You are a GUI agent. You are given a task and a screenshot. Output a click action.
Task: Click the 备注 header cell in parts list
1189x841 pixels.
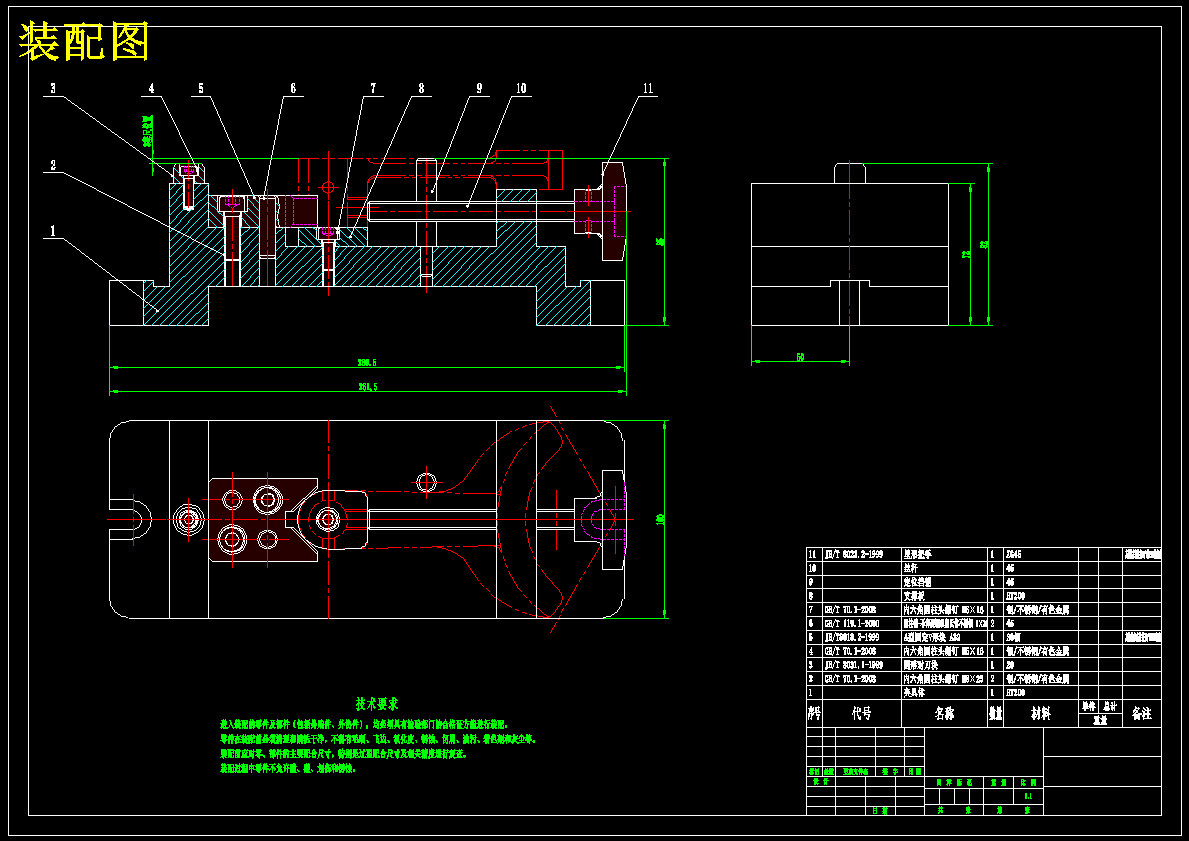pos(1141,714)
